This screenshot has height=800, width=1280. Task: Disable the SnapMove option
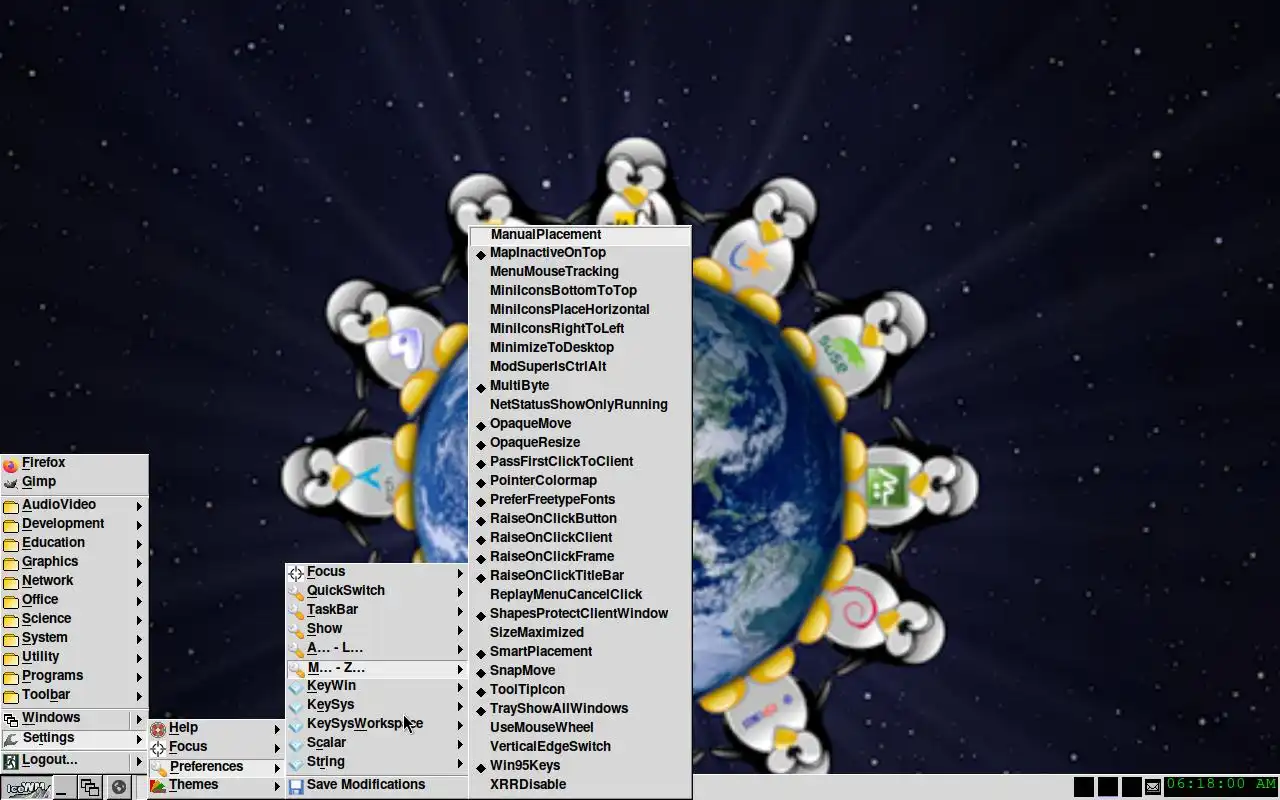coord(579,671)
